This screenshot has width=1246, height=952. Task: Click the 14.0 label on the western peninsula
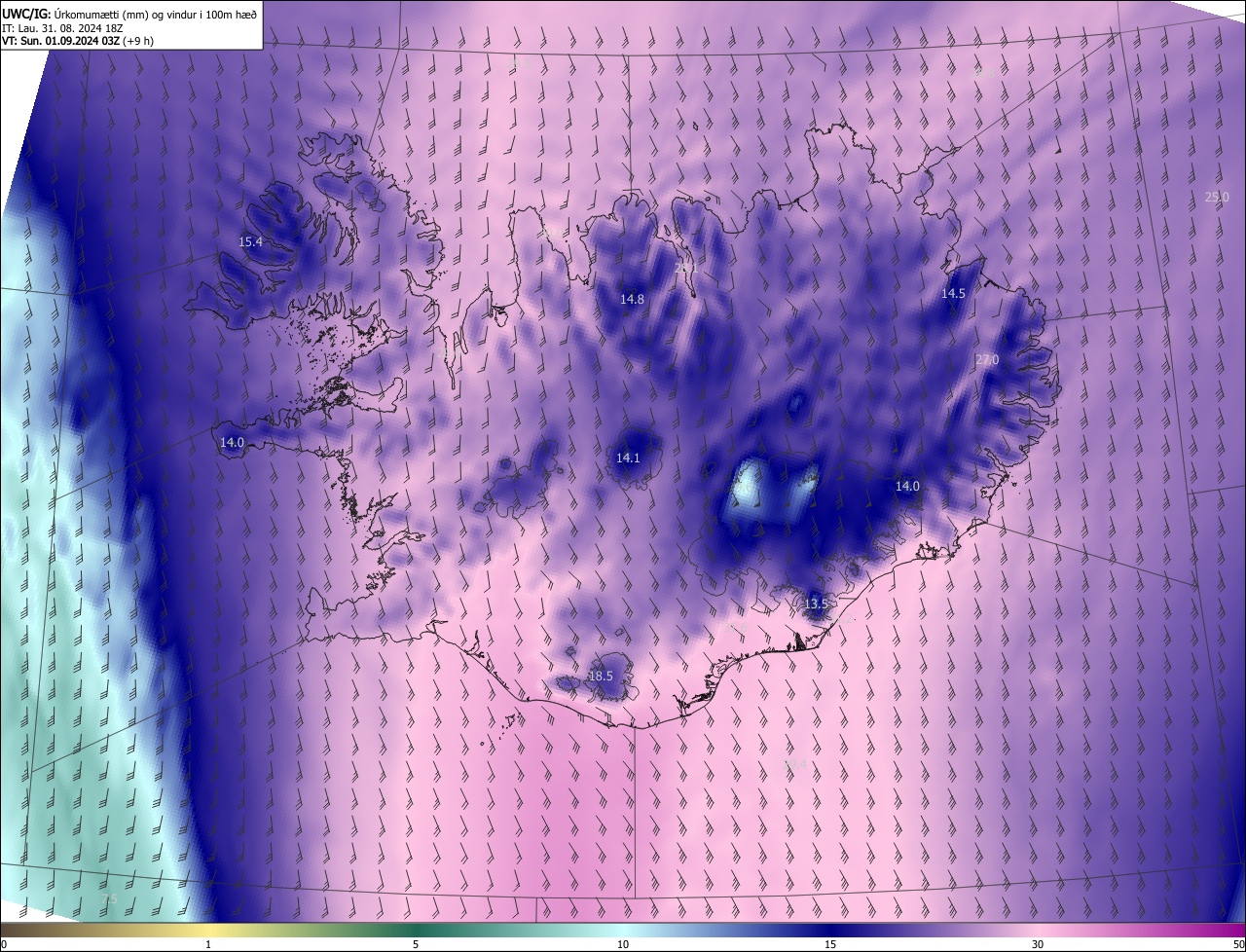point(232,442)
